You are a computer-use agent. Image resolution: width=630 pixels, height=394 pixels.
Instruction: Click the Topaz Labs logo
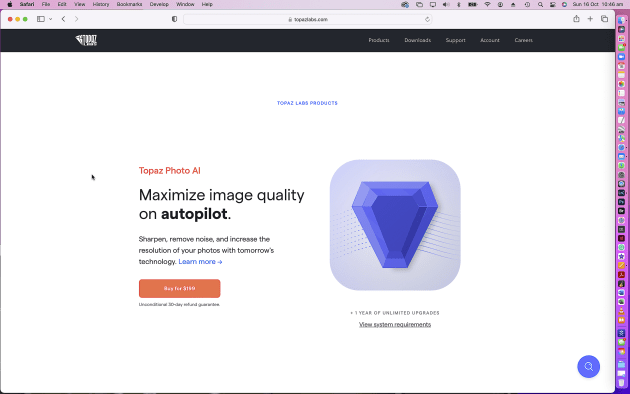tap(86, 40)
